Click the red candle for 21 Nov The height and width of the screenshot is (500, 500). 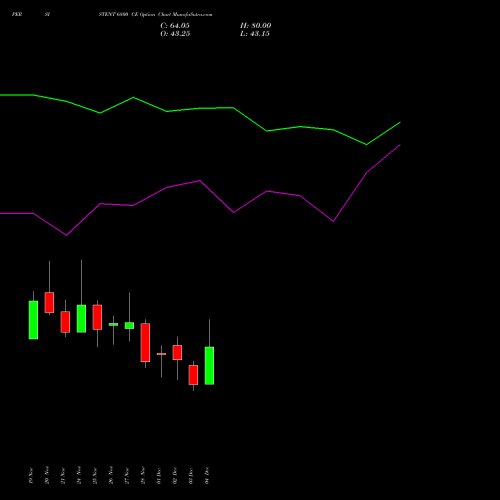point(65,322)
